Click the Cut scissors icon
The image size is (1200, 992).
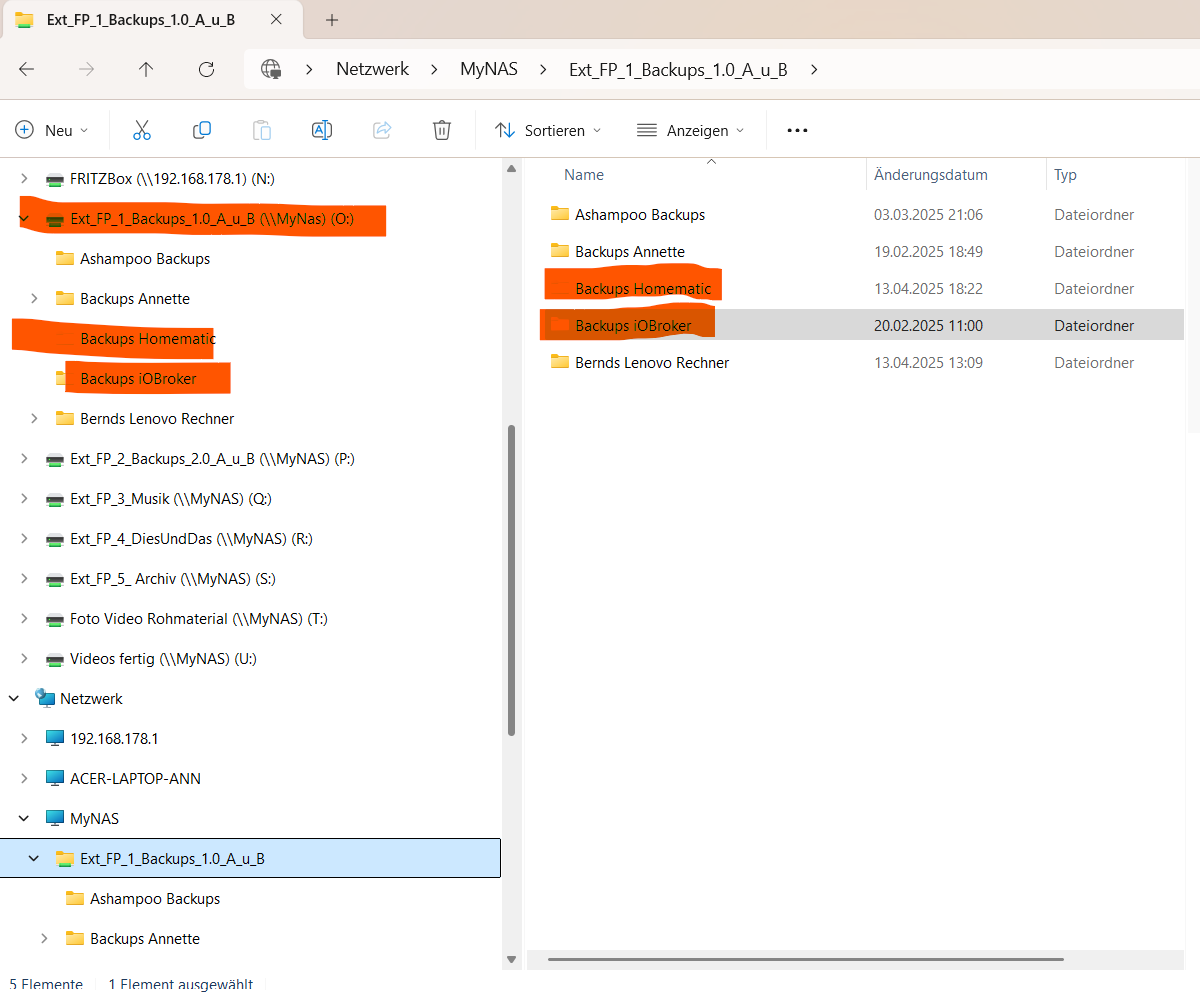coord(142,130)
